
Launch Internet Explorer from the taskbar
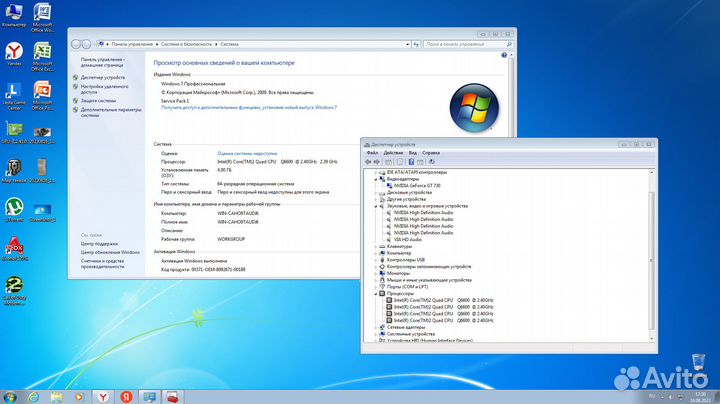click(x=34, y=397)
